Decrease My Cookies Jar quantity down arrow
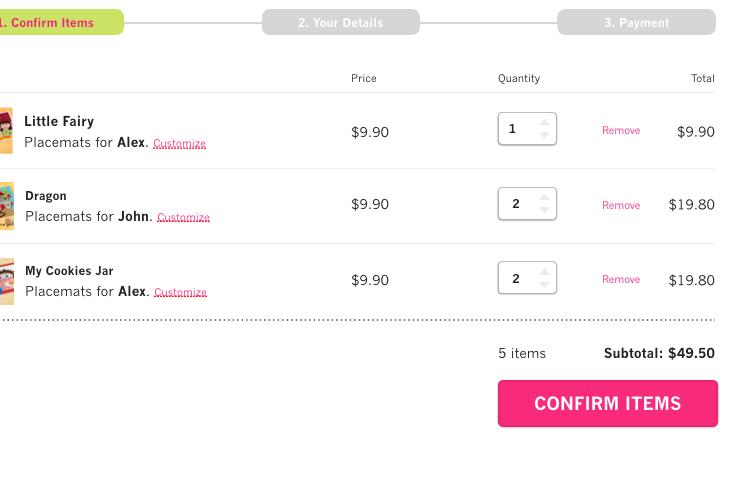The image size is (750, 500). tap(544, 285)
